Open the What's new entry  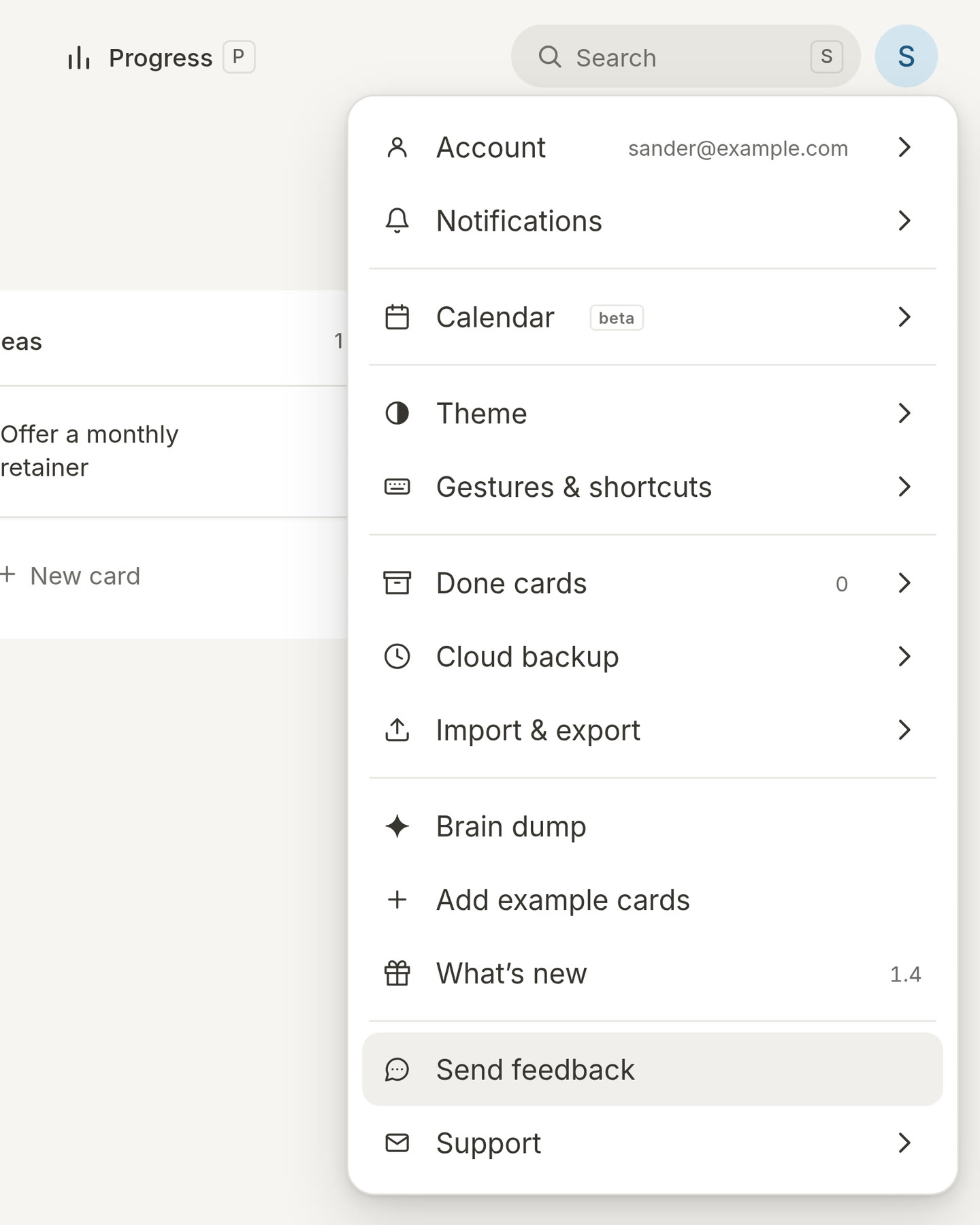coord(652,973)
